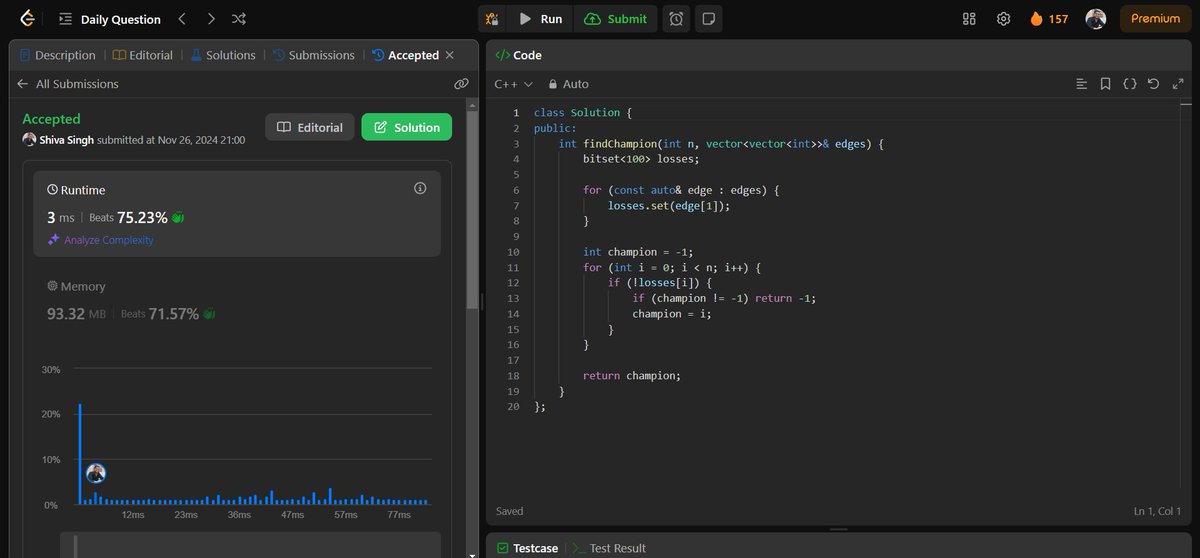Open settings gear icon
The image size is (1200, 558).
(1003, 19)
